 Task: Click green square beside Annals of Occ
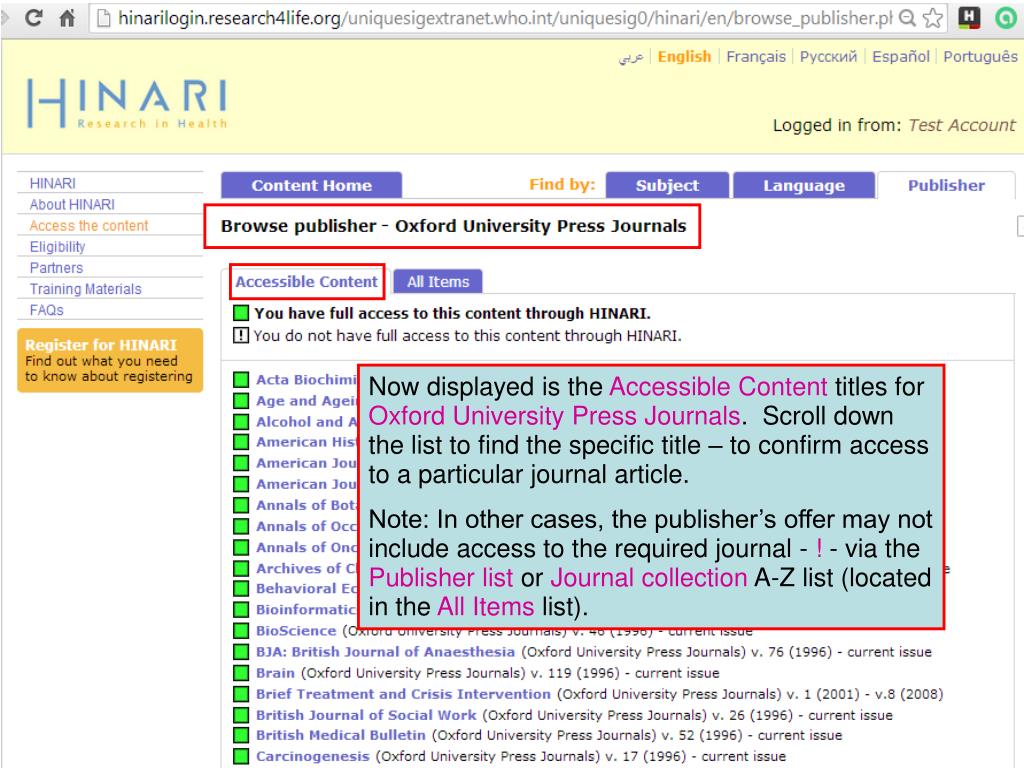click(241, 526)
